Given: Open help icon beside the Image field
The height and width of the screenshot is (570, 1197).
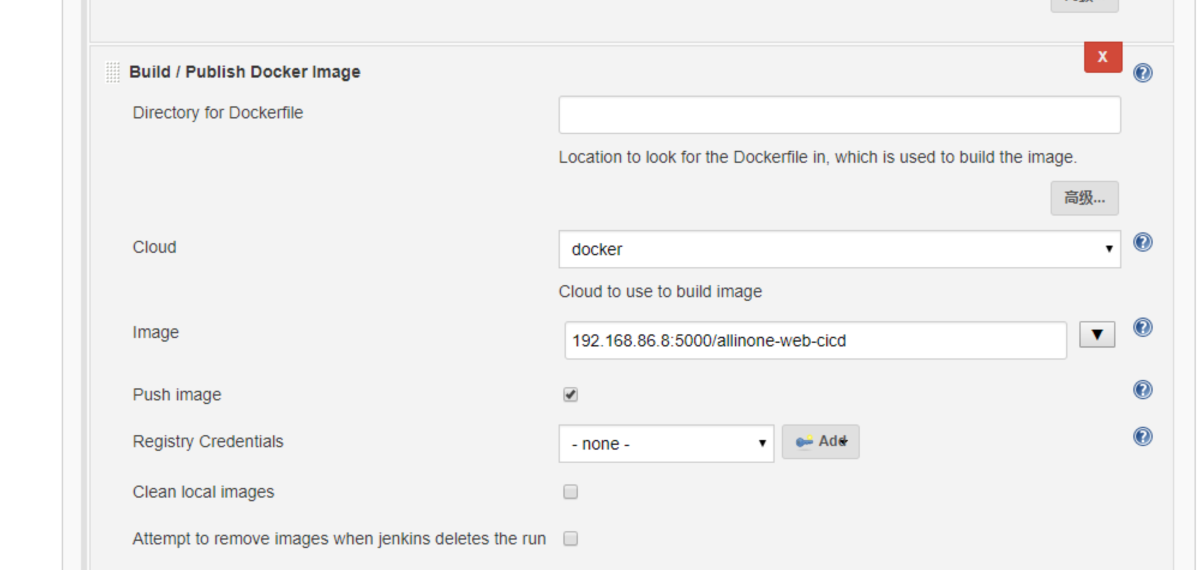Looking at the screenshot, I should 1143,327.
